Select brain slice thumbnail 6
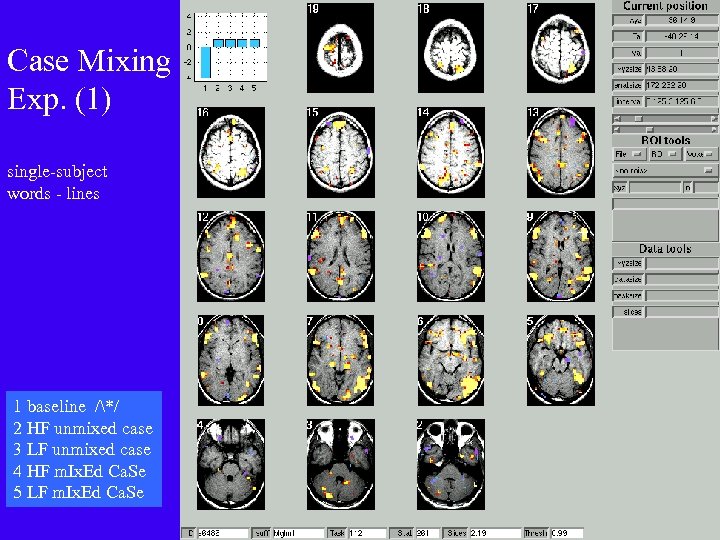 click(x=451, y=360)
